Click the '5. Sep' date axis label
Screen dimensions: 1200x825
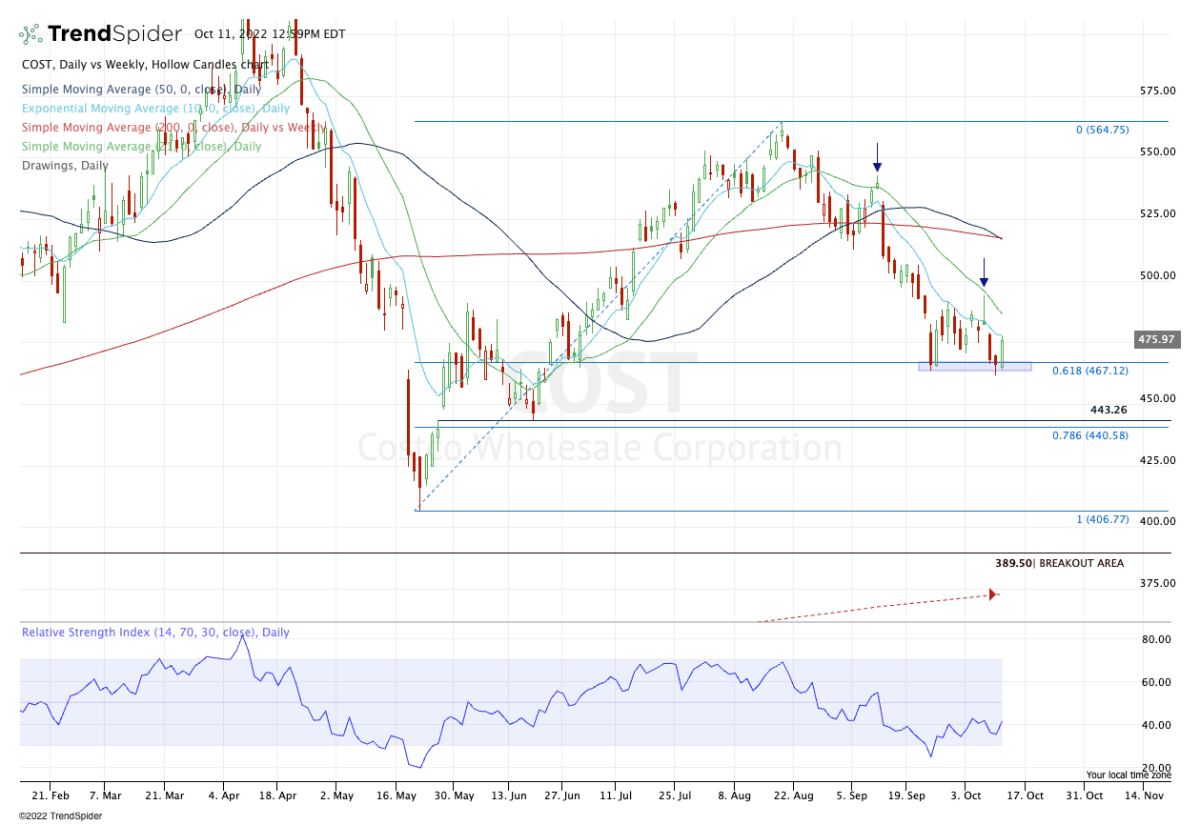pyautogui.click(x=852, y=795)
